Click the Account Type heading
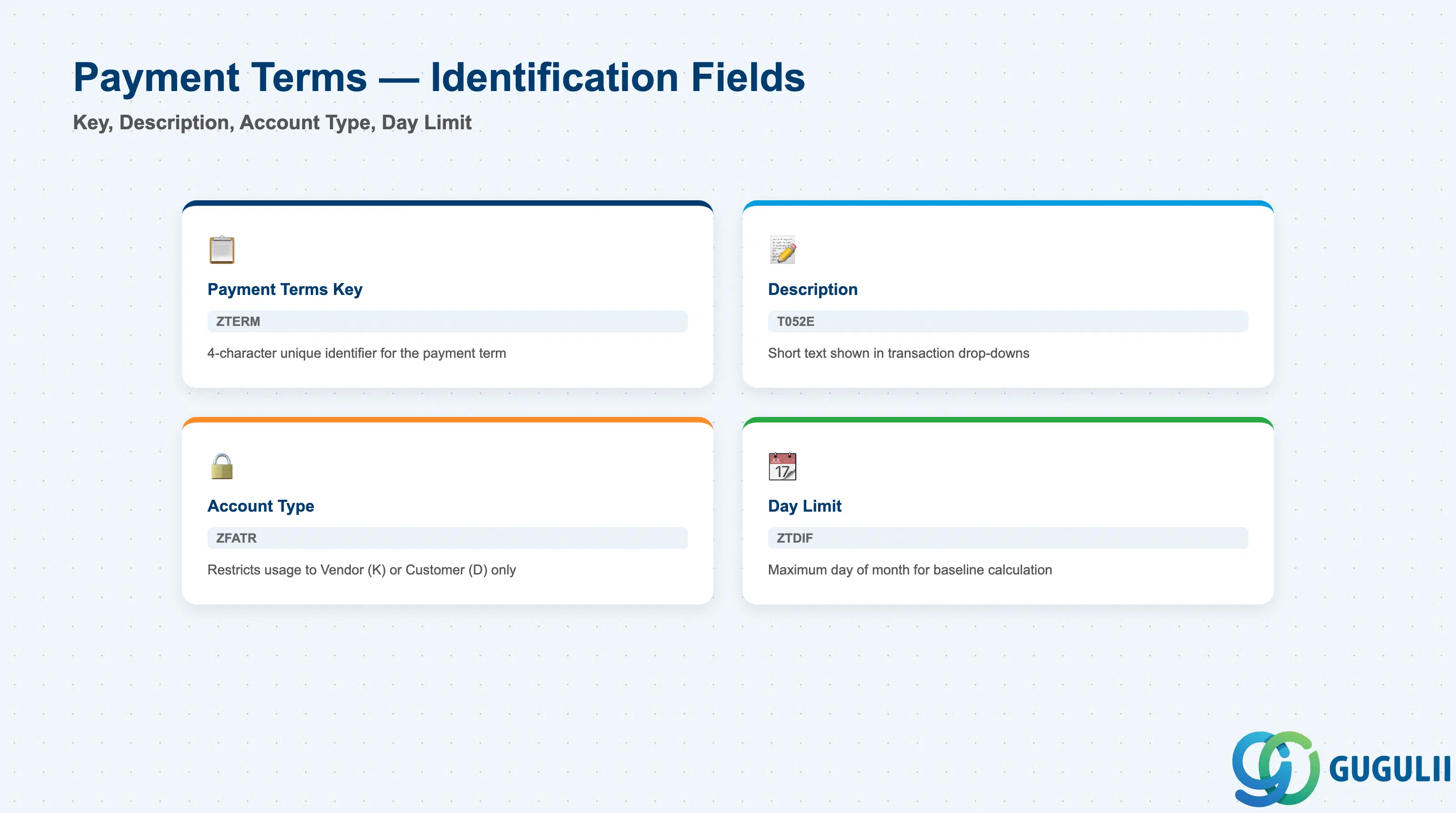Viewport: 1456px width, 813px height. click(261, 506)
